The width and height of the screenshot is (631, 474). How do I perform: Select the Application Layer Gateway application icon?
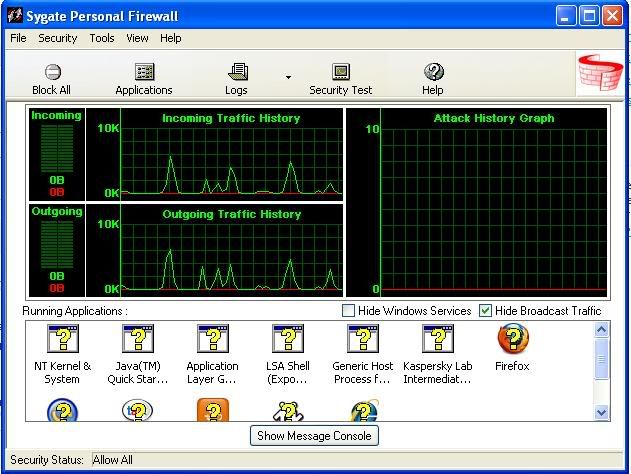point(213,339)
